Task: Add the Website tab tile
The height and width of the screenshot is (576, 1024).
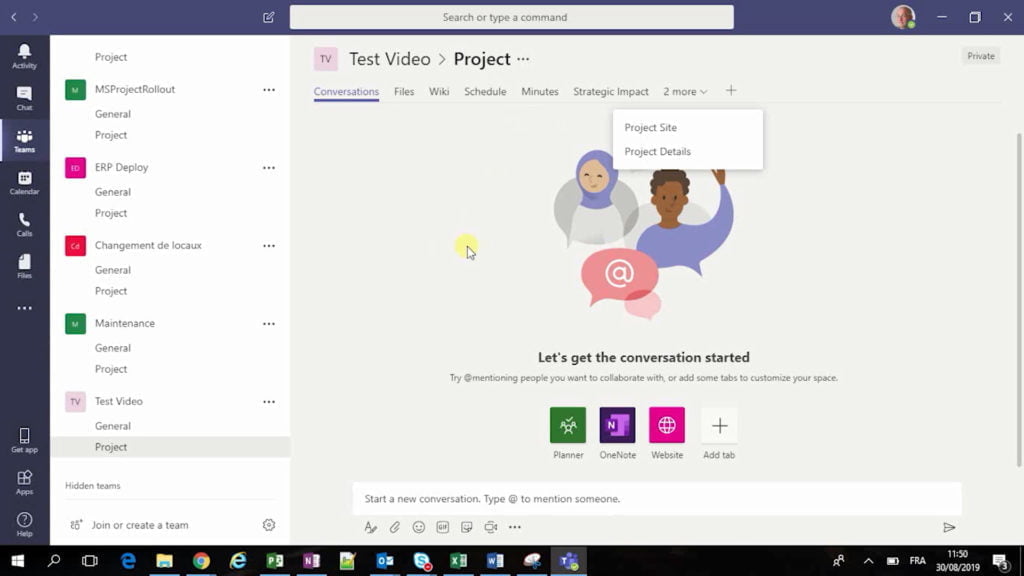Action: 667,425
